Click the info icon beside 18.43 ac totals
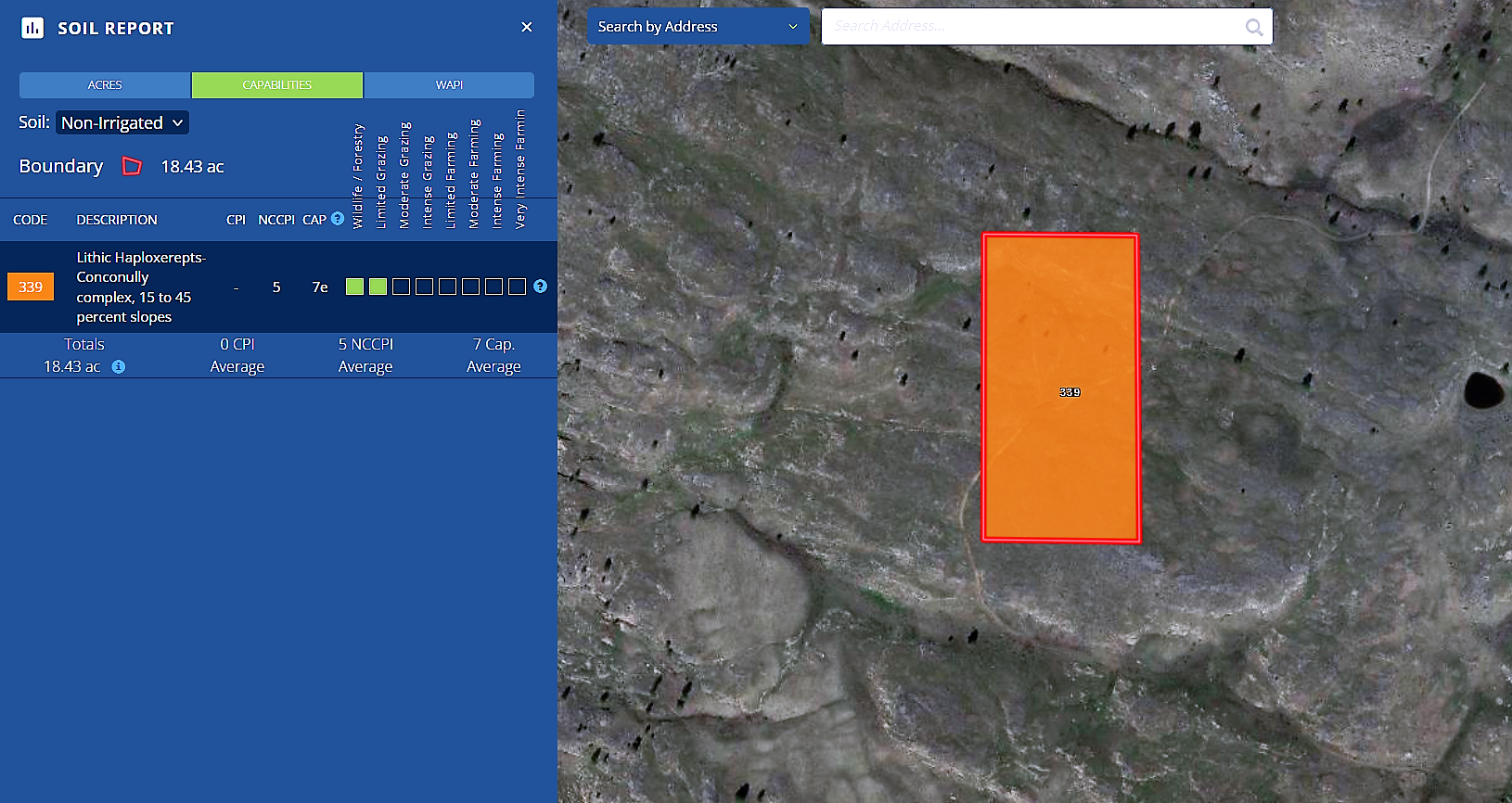The image size is (1512, 803). coord(119,367)
